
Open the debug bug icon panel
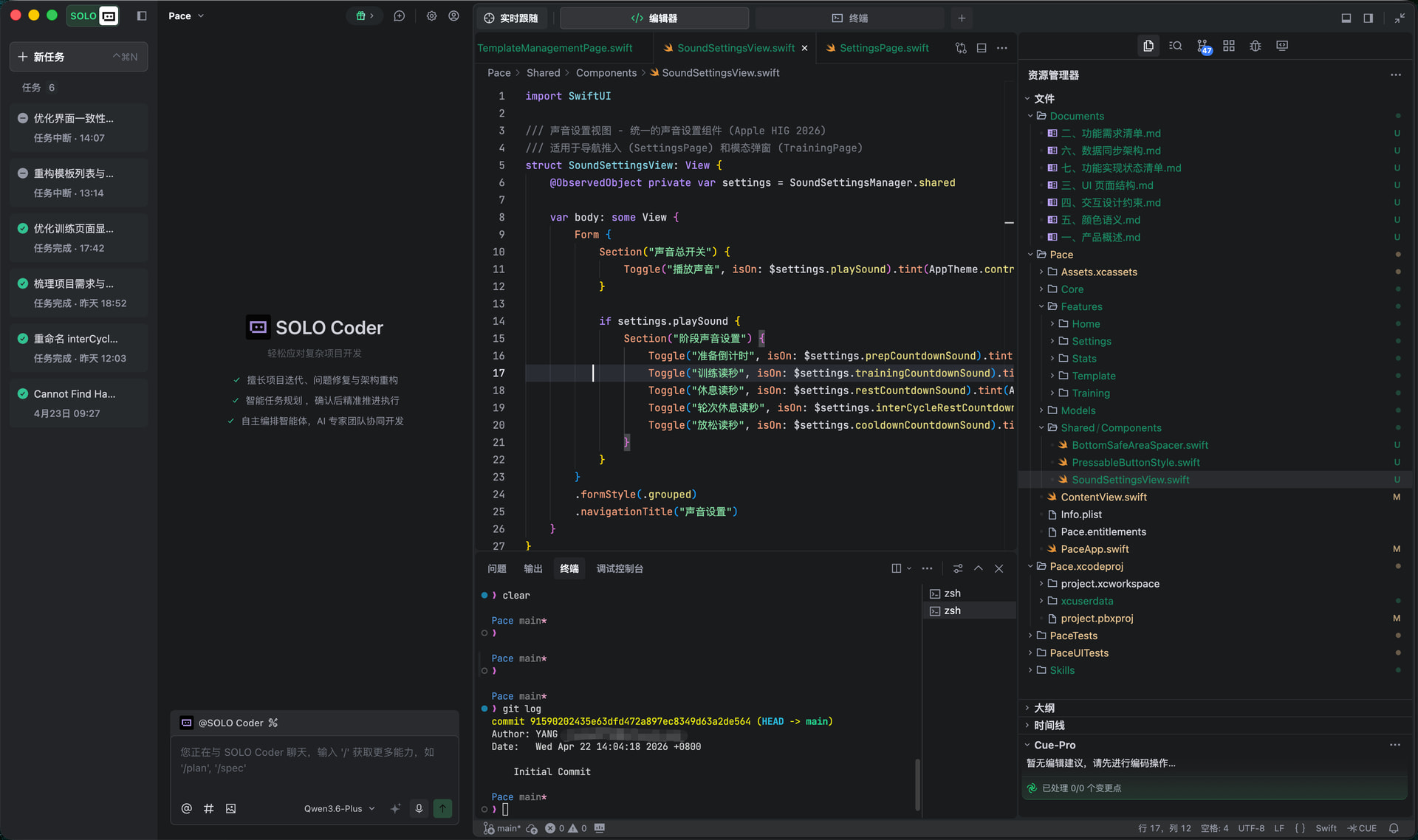click(x=1256, y=47)
